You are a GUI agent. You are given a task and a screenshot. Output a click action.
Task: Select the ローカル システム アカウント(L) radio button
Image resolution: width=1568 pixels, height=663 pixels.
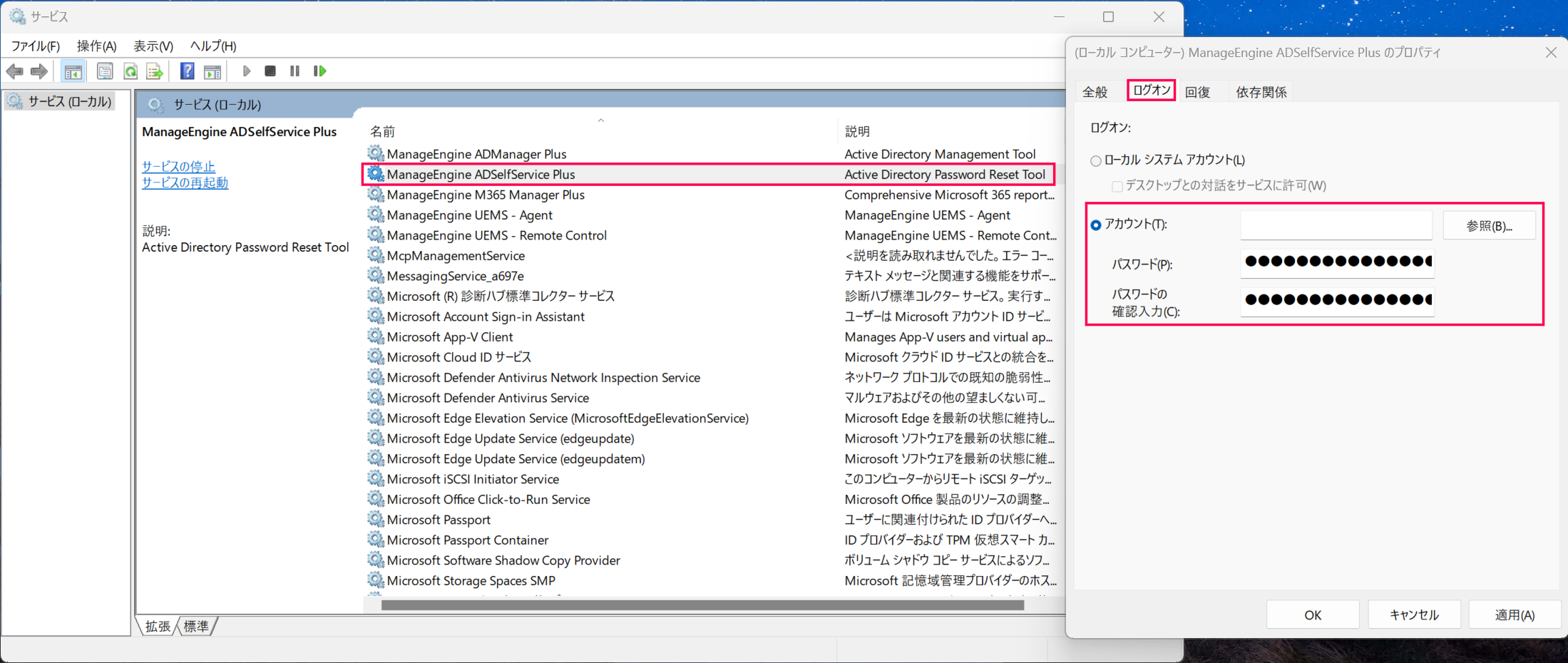point(1096,161)
